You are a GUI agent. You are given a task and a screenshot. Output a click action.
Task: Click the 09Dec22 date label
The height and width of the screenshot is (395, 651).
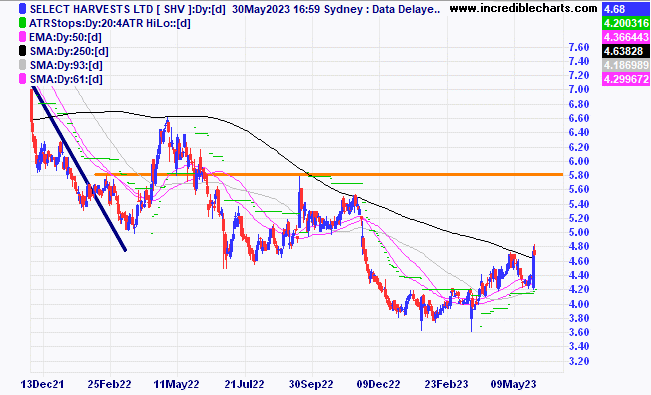tap(378, 384)
